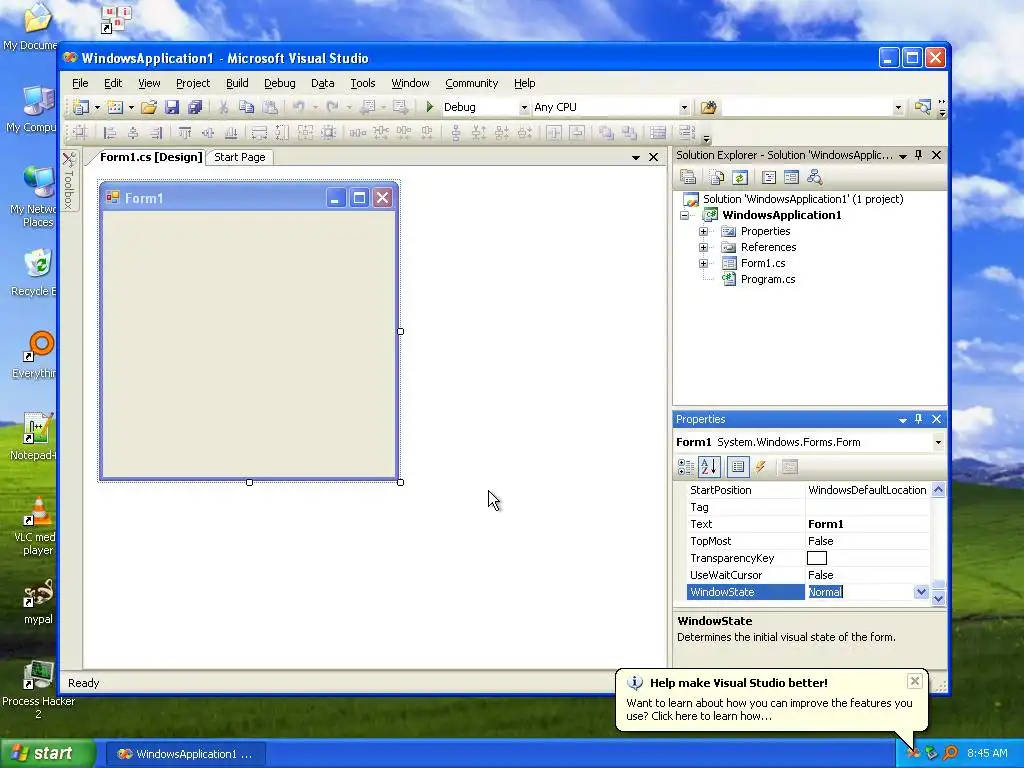Select the StartPosition property row
Viewport: 1024px width, 768px height.
coord(808,490)
